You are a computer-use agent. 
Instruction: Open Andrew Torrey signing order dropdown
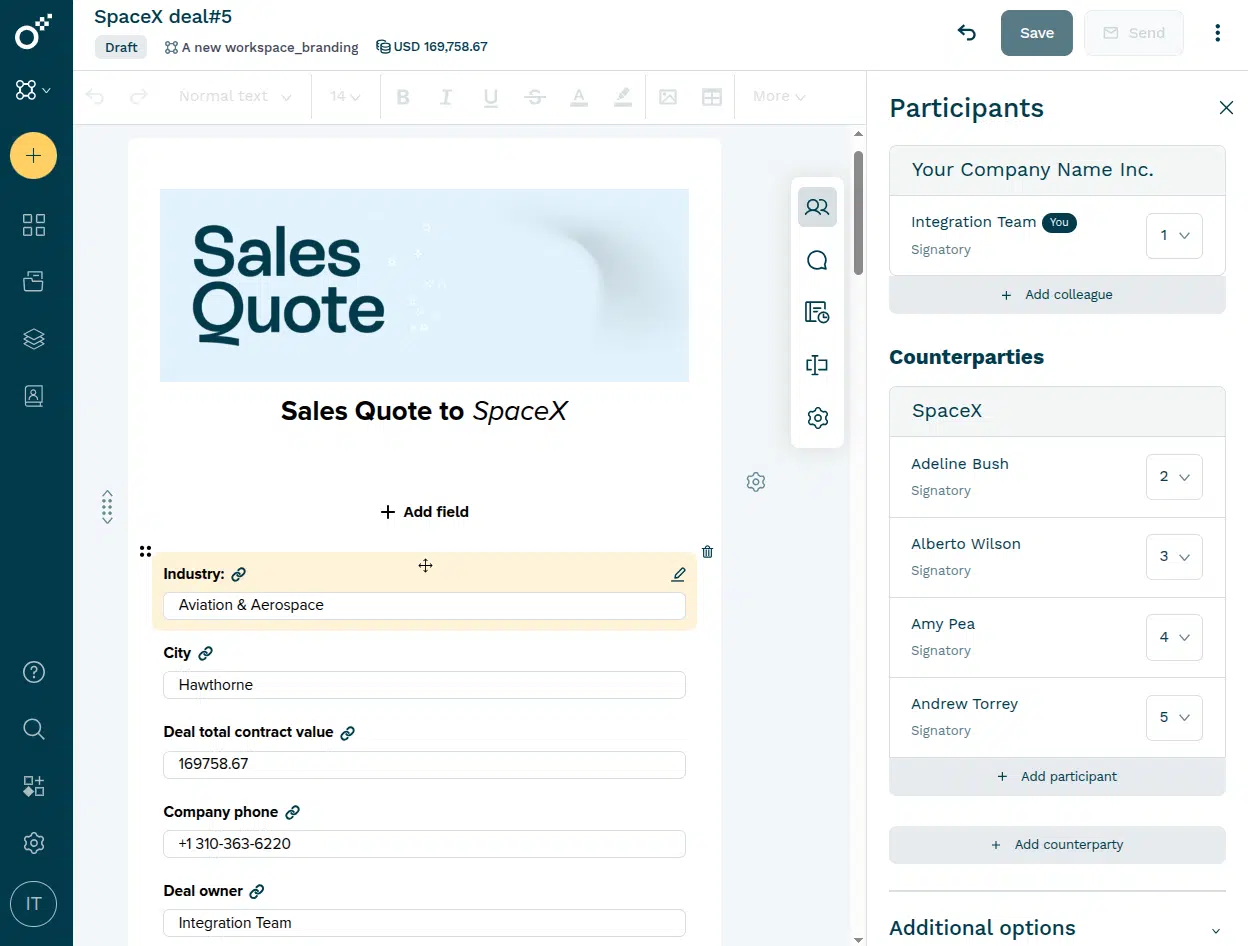tap(1174, 717)
